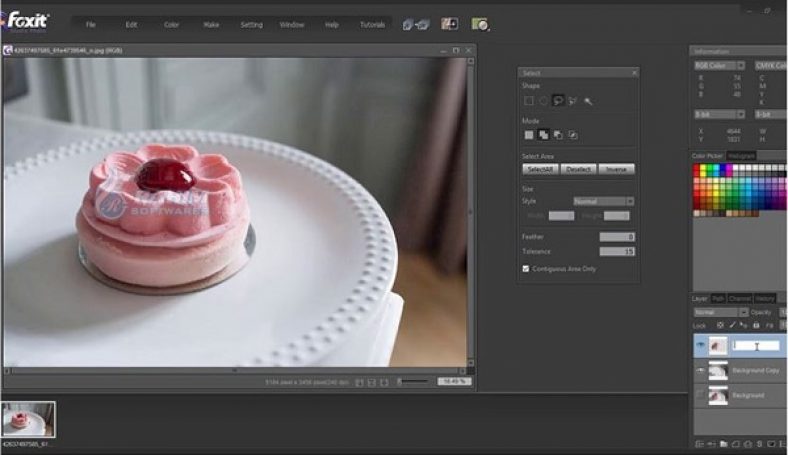Image resolution: width=788 pixels, height=455 pixels.
Task: Click the cake image thumbnail in filmstrip
Action: (28, 418)
